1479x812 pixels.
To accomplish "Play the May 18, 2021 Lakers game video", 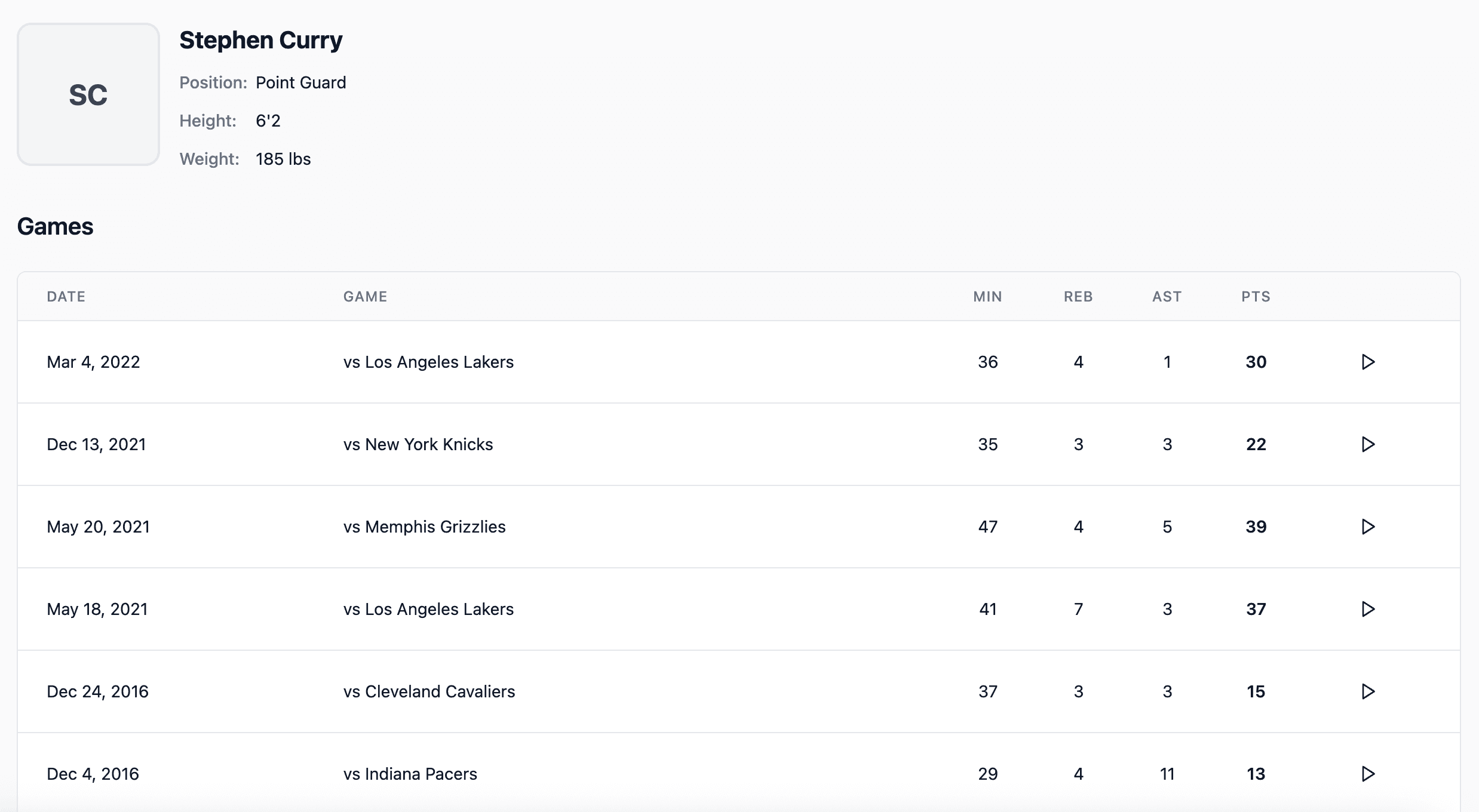I will point(1368,609).
